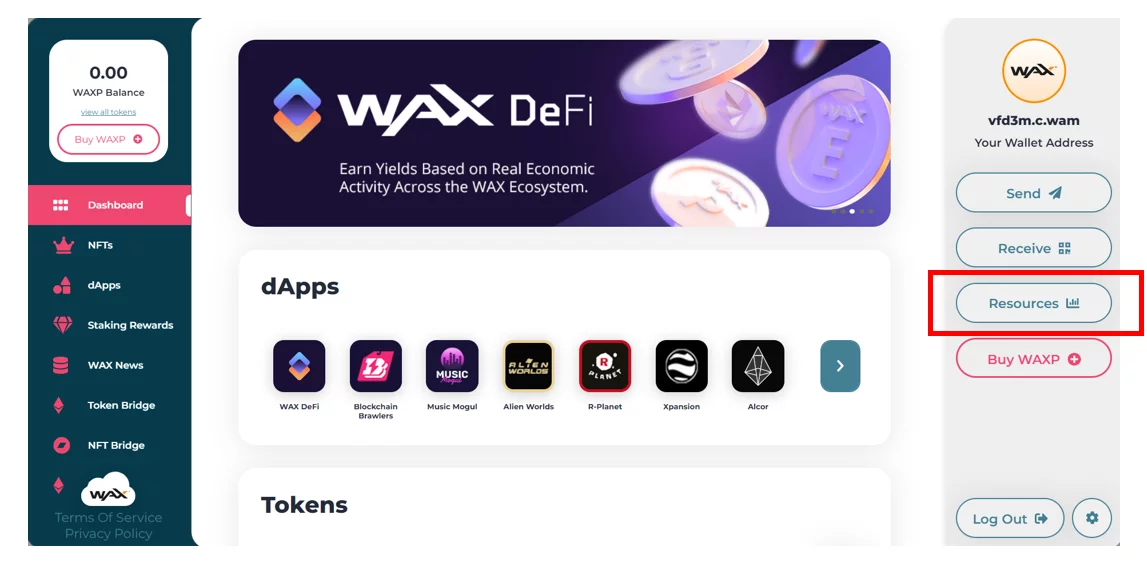Open the Music Mogul dApp icon
This screenshot has height=564, width=1147.
pyautogui.click(x=452, y=366)
